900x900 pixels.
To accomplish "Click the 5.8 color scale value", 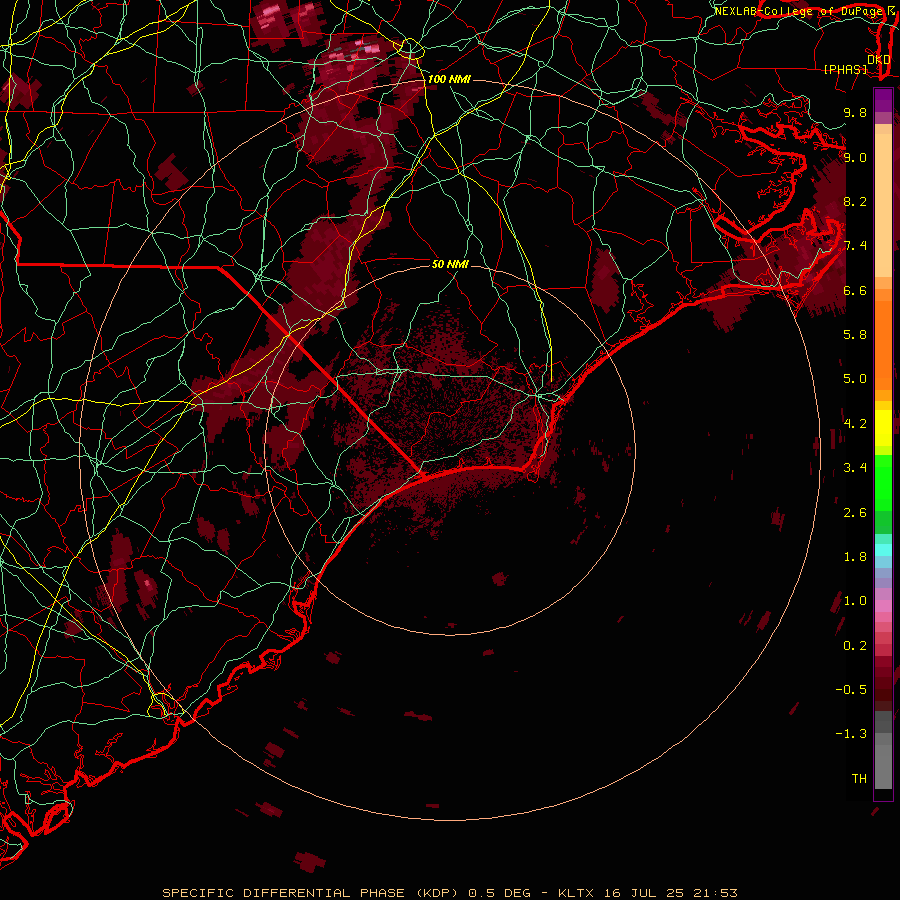I will [x=855, y=335].
